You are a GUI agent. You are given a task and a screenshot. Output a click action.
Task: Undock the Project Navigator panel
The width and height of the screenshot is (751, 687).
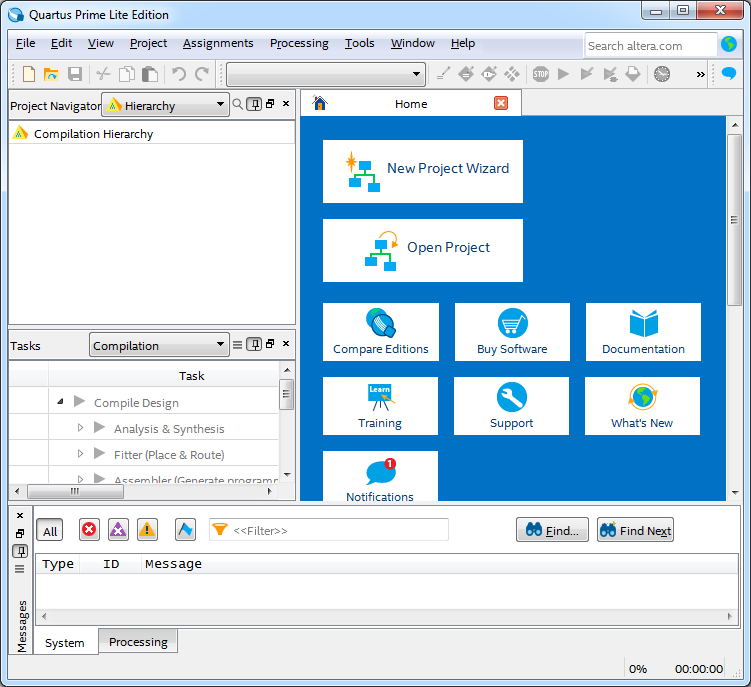pyautogui.click(x=270, y=103)
